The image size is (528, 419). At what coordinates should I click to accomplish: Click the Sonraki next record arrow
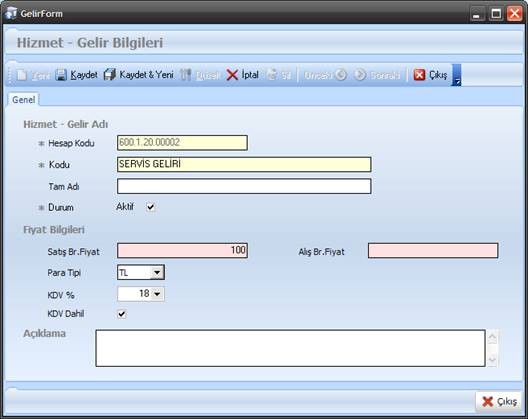(360, 75)
